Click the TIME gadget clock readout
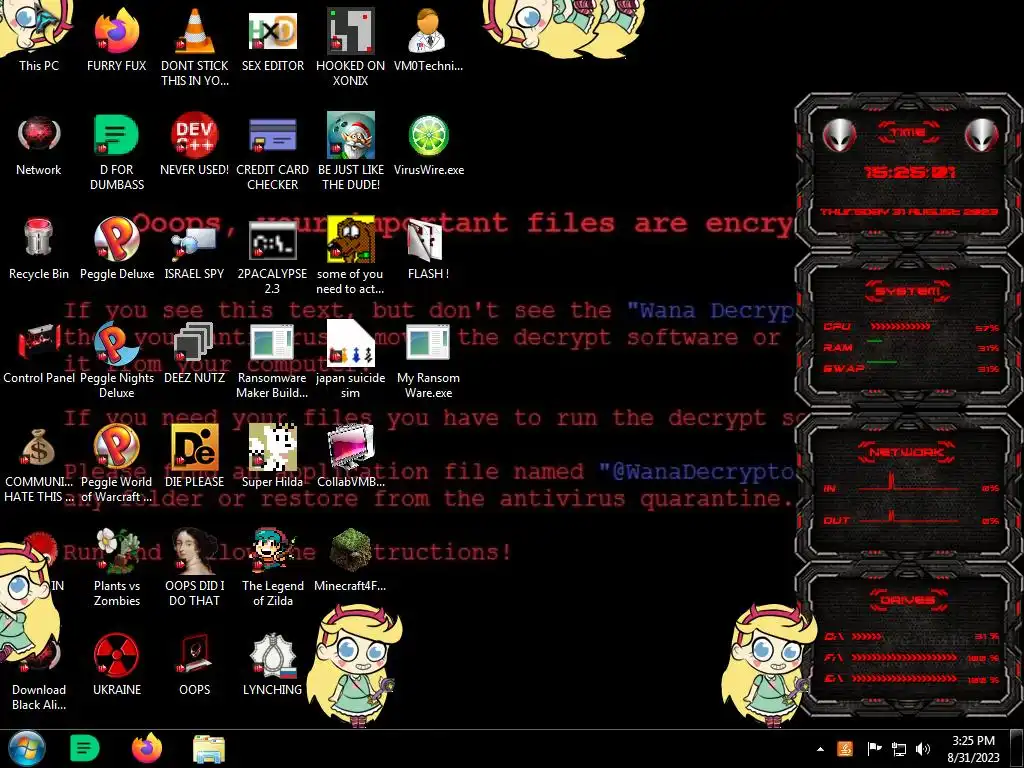1024x768 pixels. pos(910,172)
